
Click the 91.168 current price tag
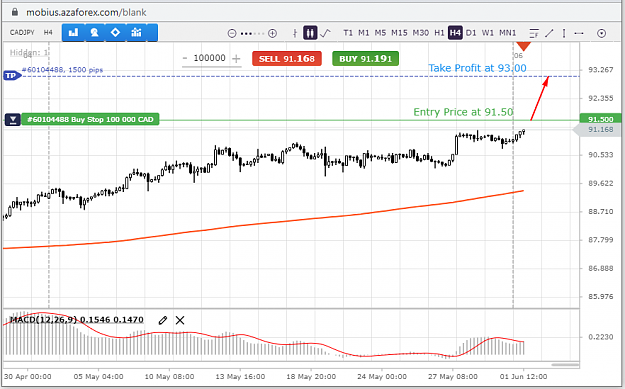point(597,130)
